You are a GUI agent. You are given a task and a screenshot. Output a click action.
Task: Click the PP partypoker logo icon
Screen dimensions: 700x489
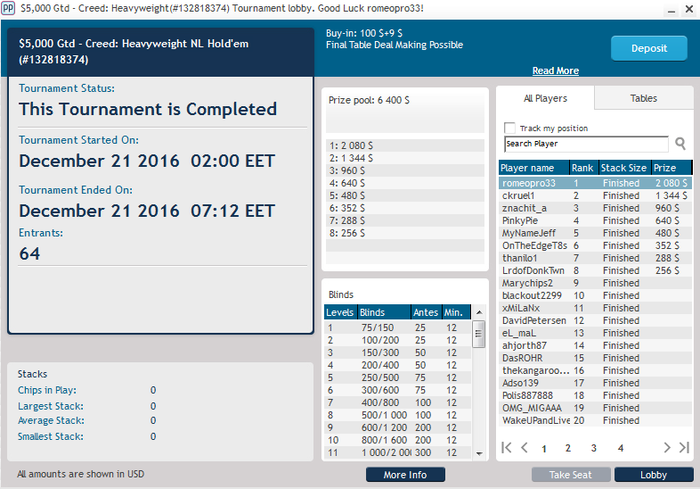8,8
